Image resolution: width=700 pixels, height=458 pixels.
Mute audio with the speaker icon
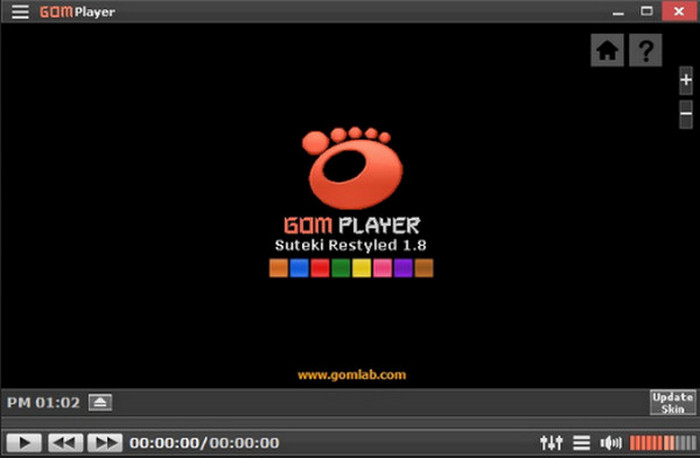[611, 443]
